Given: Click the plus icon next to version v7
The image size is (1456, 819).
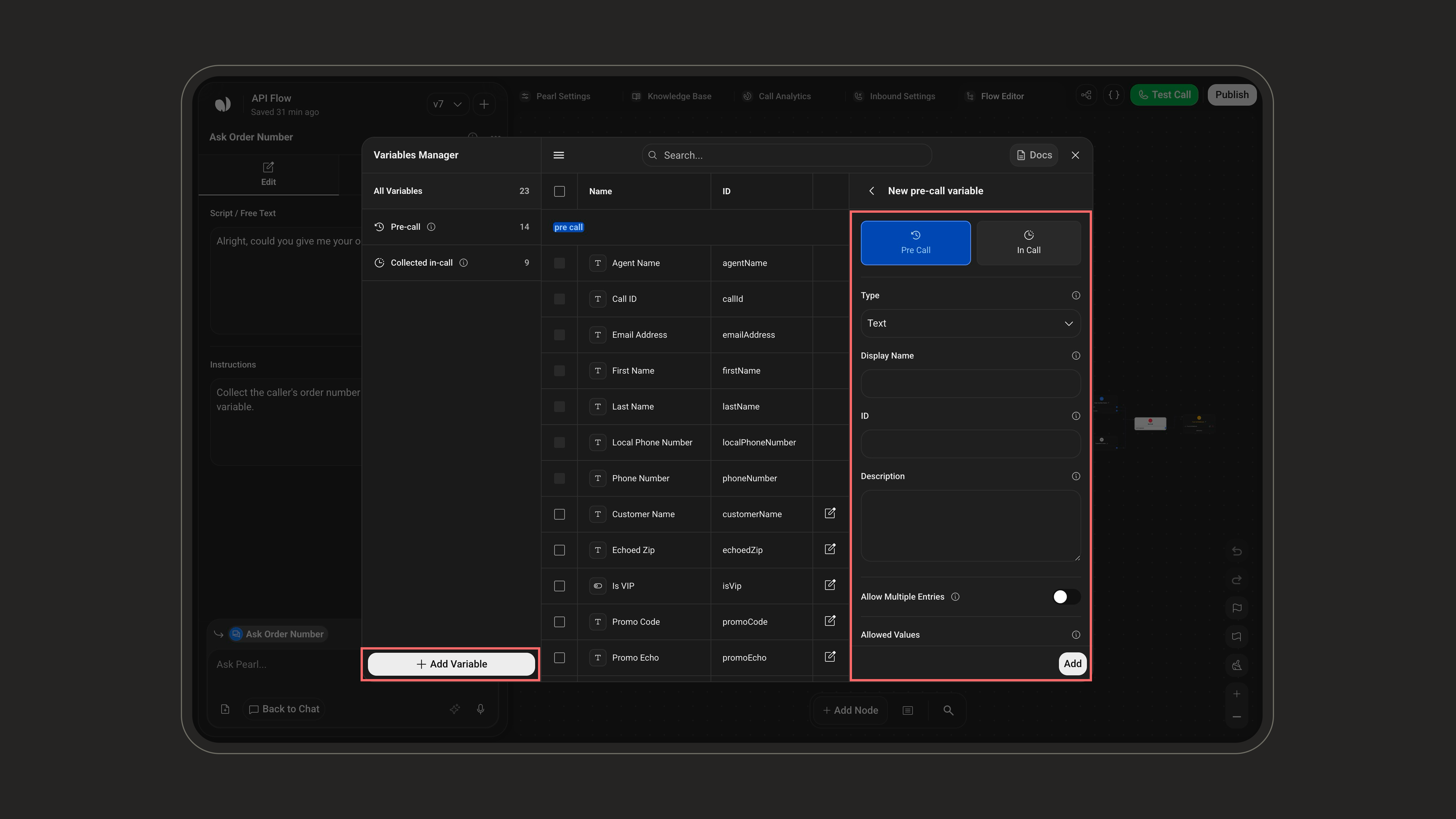Looking at the screenshot, I should [x=484, y=104].
